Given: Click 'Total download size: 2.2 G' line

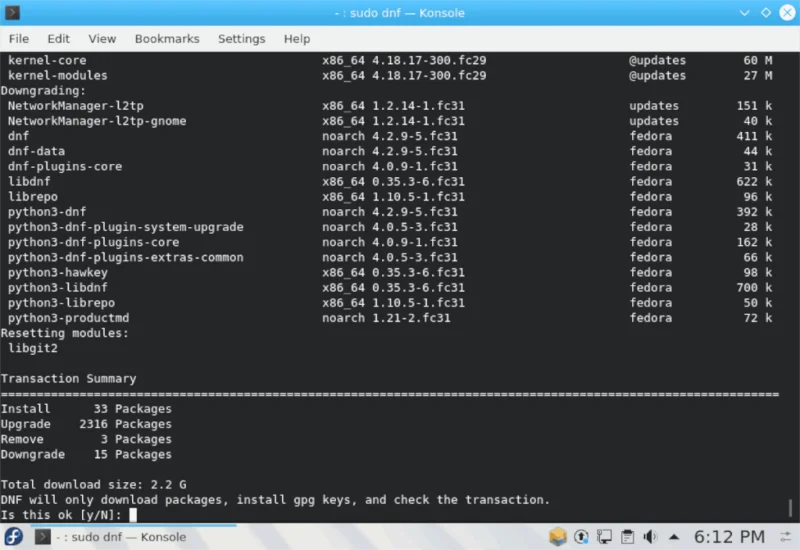Looking at the screenshot, I should click(93, 485).
